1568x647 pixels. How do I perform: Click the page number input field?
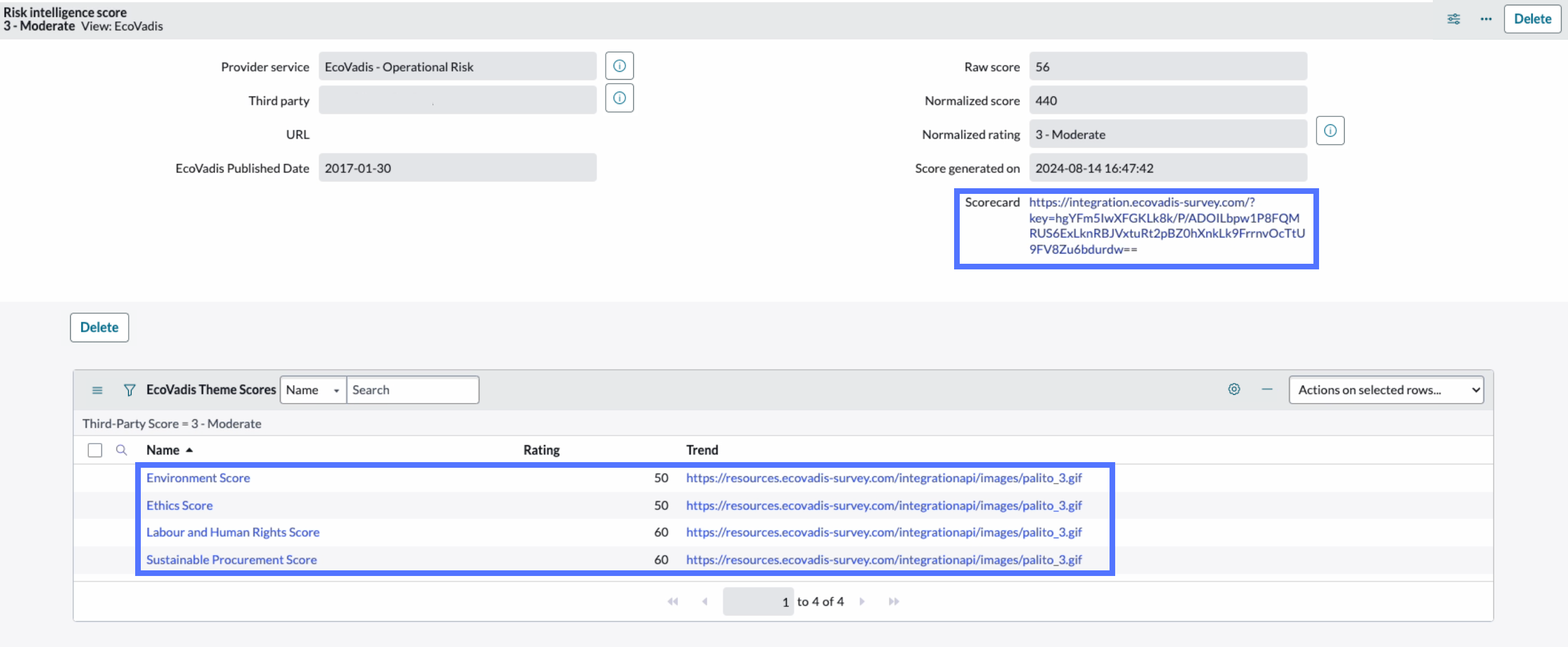click(x=758, y=601)
